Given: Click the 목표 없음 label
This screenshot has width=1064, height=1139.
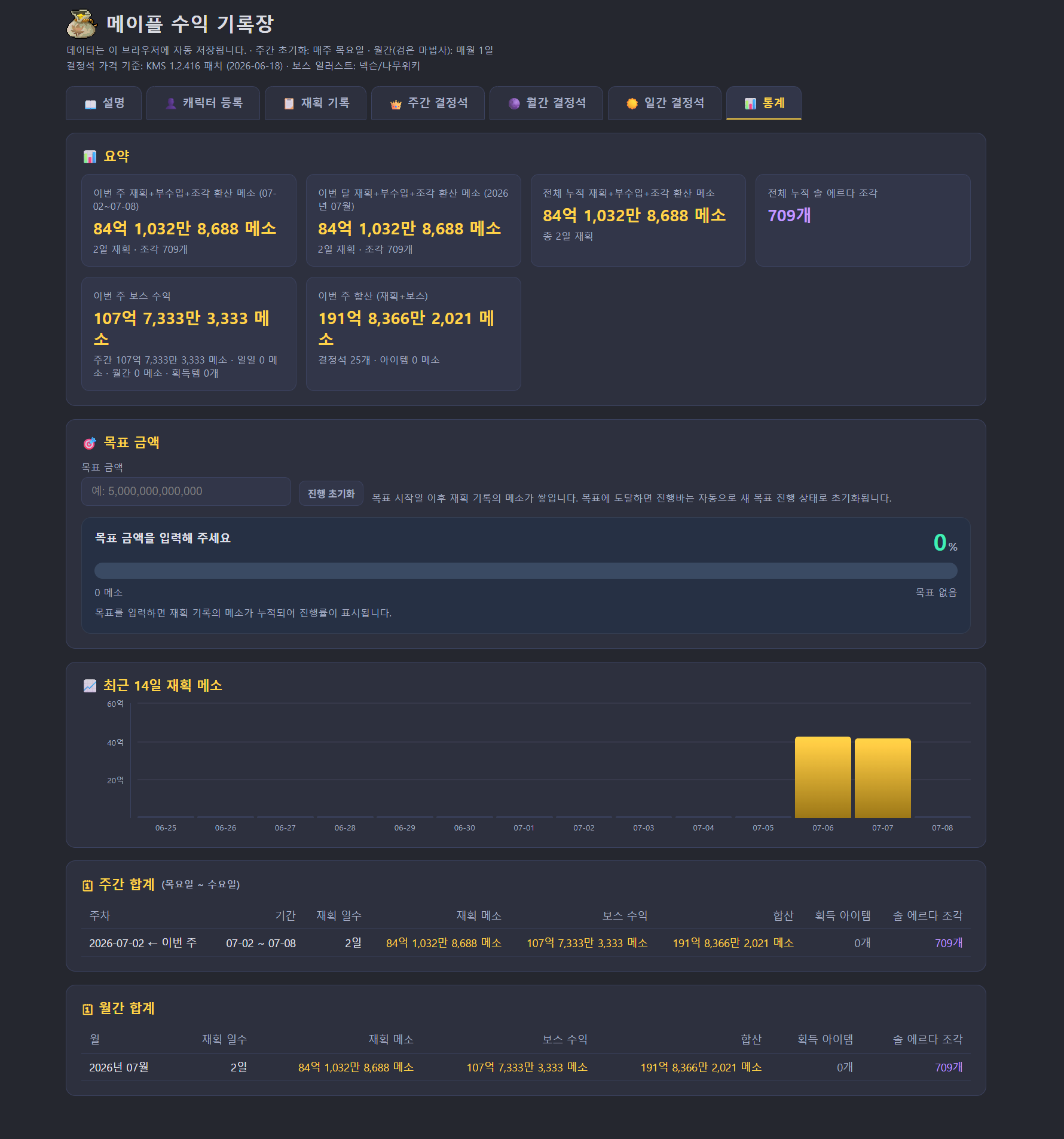Looking at the screenshot, I should [936, 593].
